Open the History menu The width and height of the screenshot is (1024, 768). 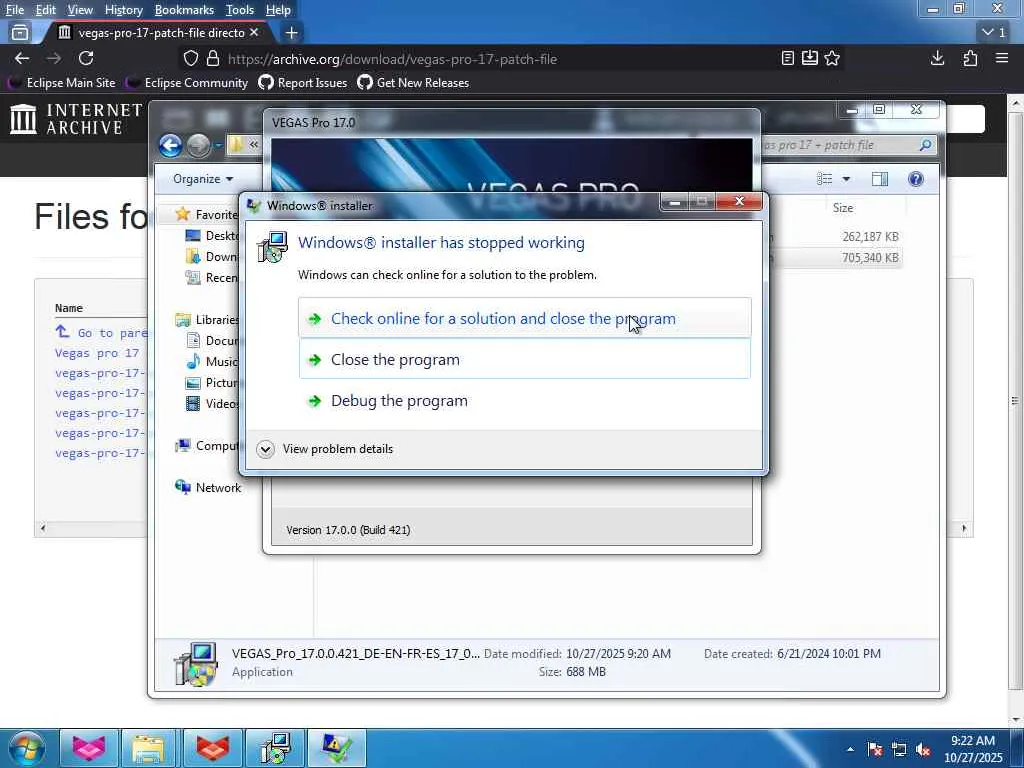tap(123, 10)
